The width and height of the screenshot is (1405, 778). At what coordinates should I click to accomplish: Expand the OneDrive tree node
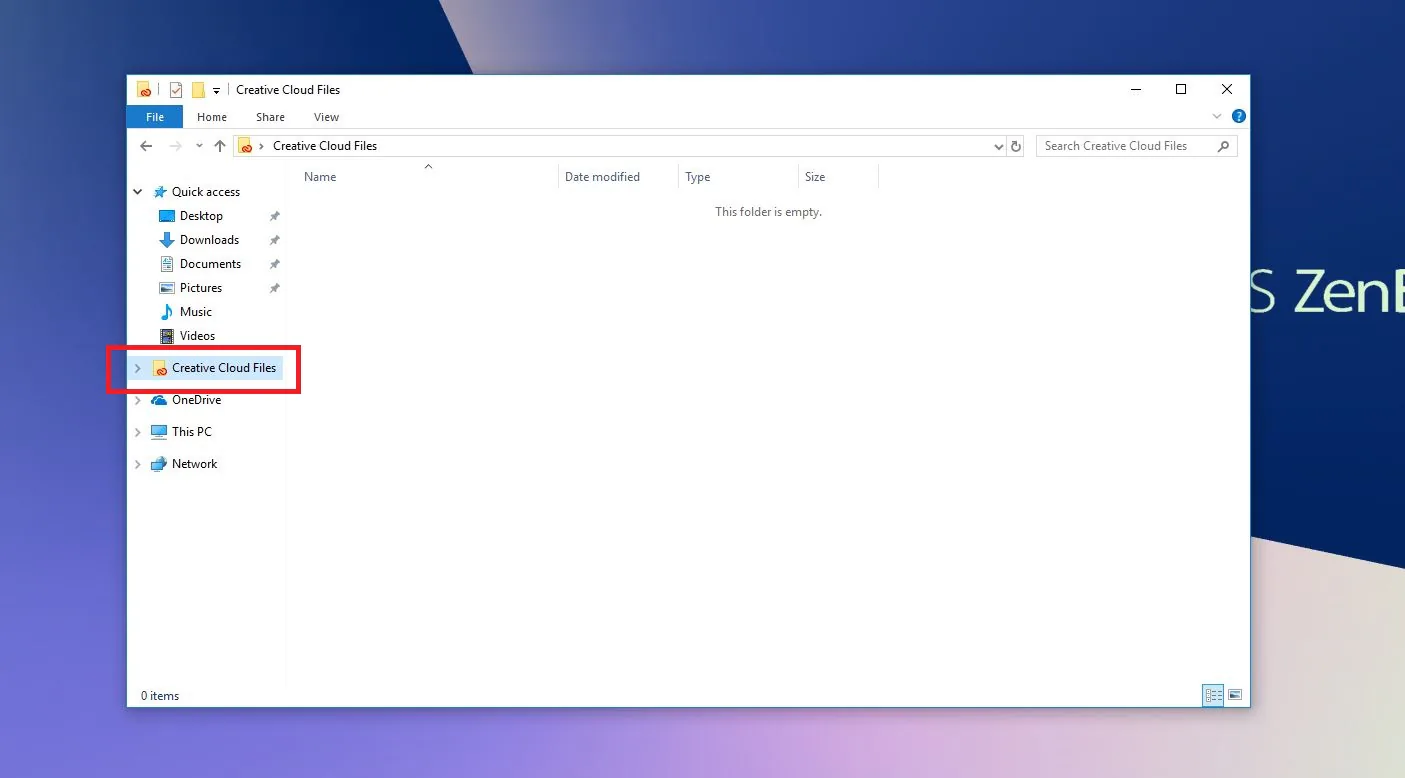[138, 400]
